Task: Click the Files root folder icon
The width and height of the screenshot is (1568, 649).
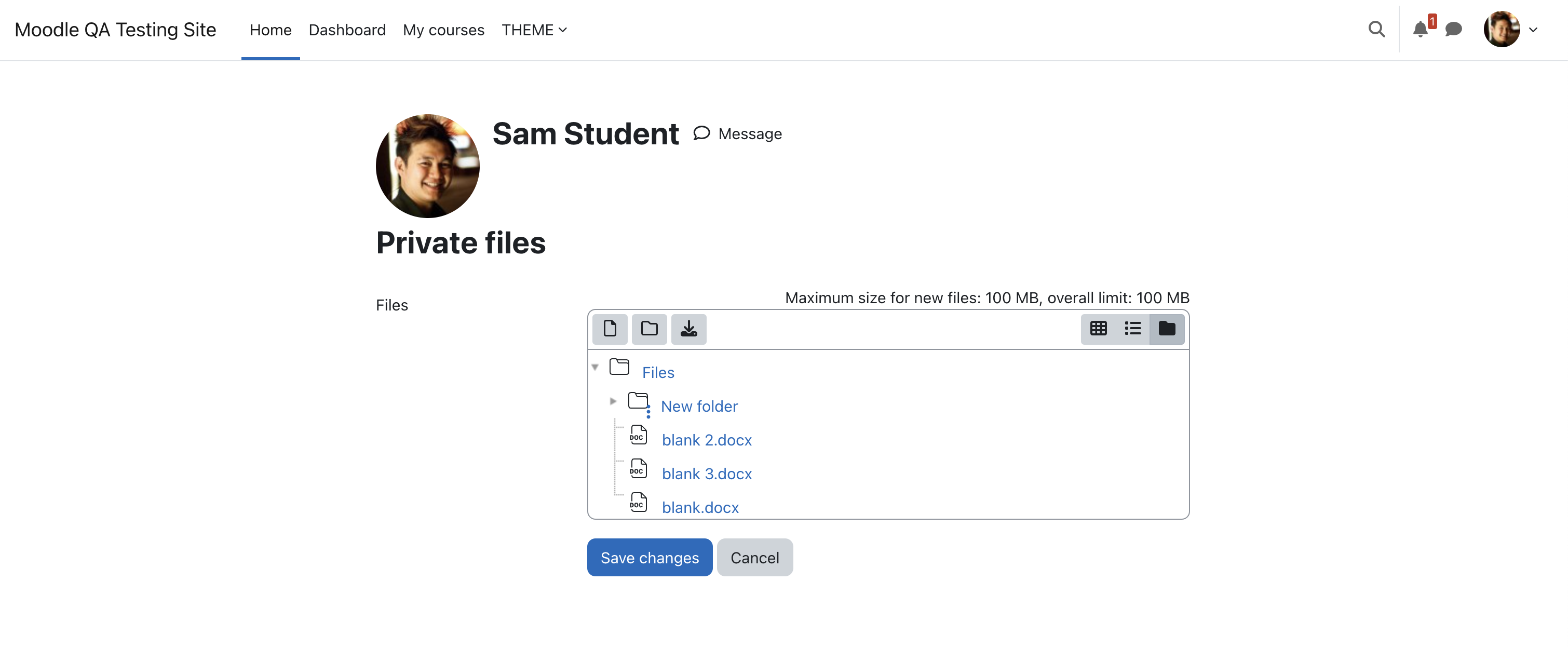Action: click(619, 367)
